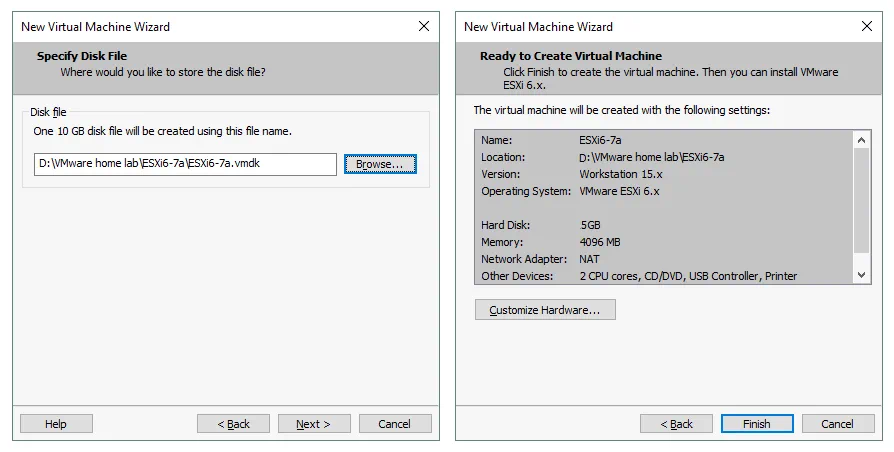Select the Operating System value VMware ESXi 6.x
894x452 pixels.
click(619, 192)
